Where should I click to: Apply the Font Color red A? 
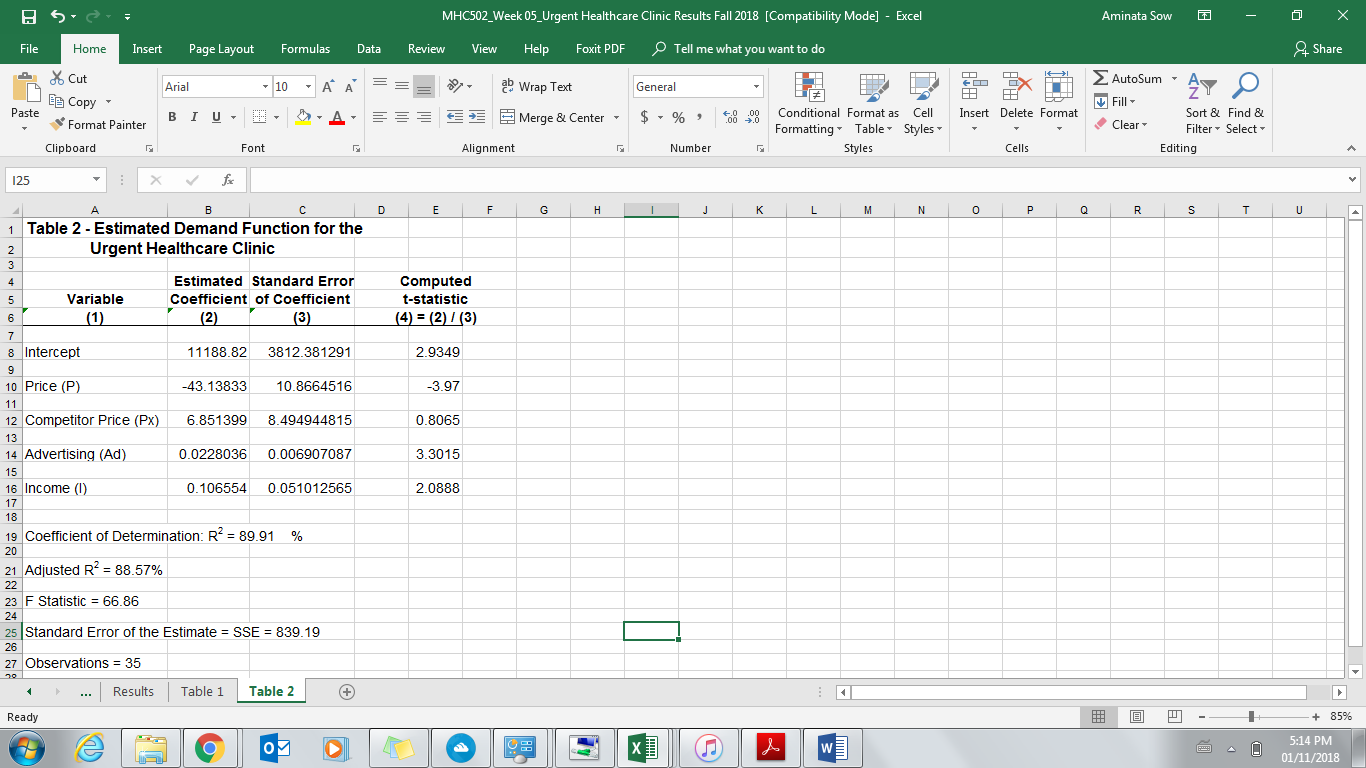[337, 118]
